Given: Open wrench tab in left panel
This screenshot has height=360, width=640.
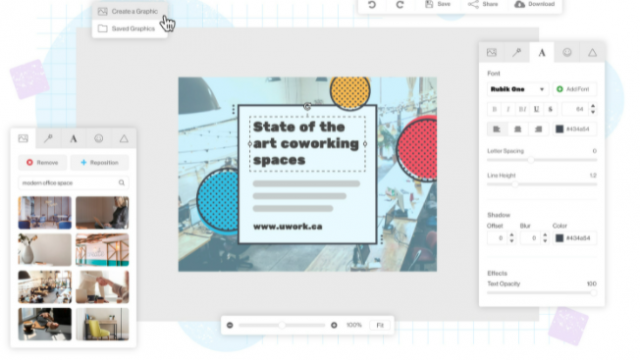Looking at the screenshot, I should pos(48,138).
